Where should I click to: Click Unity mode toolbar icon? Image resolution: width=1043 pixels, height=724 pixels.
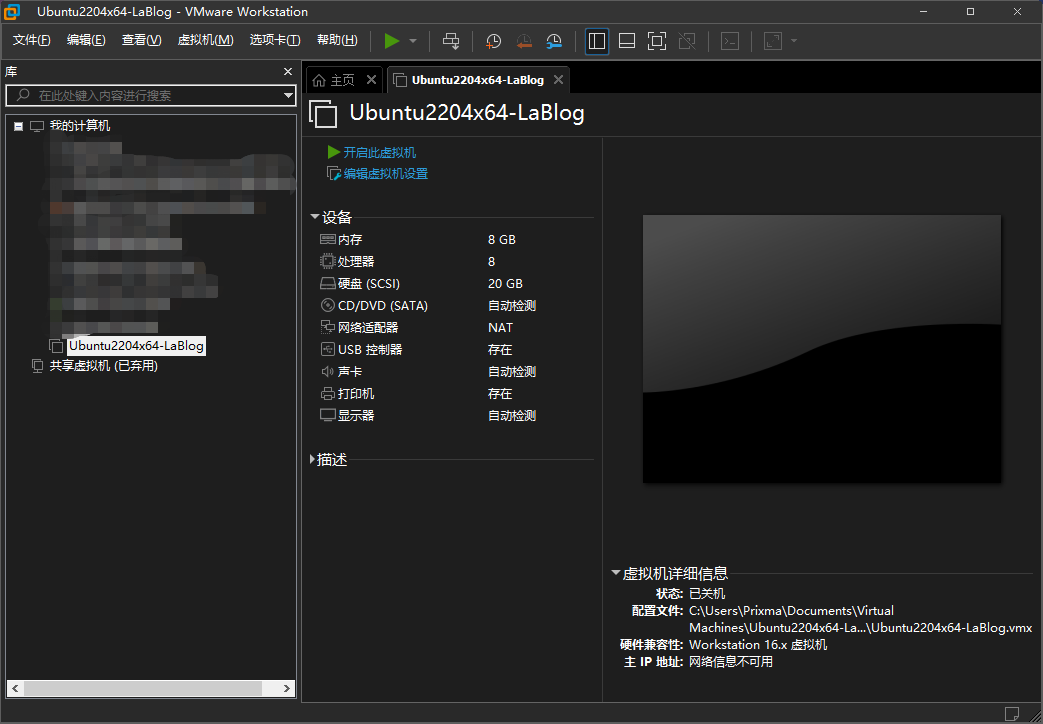click(x=687, y=41)
